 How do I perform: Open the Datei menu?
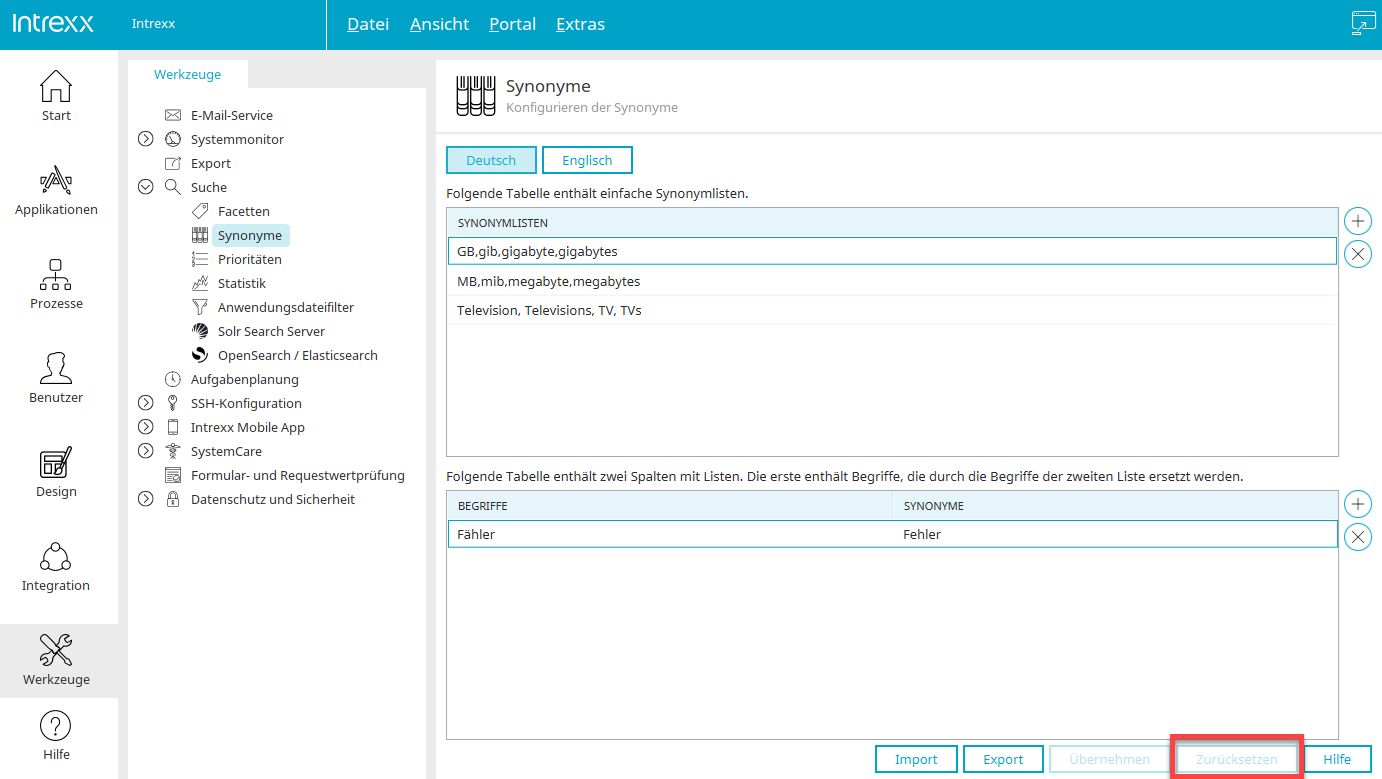(x=368, y=24)
